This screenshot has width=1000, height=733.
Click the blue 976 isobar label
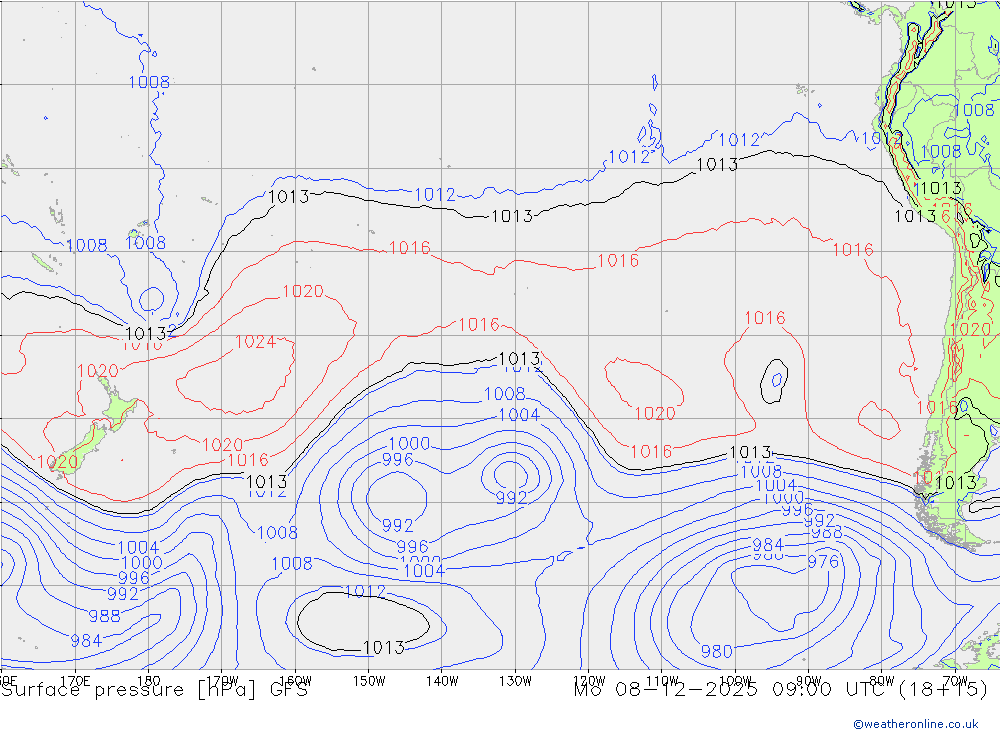(823, 561)
